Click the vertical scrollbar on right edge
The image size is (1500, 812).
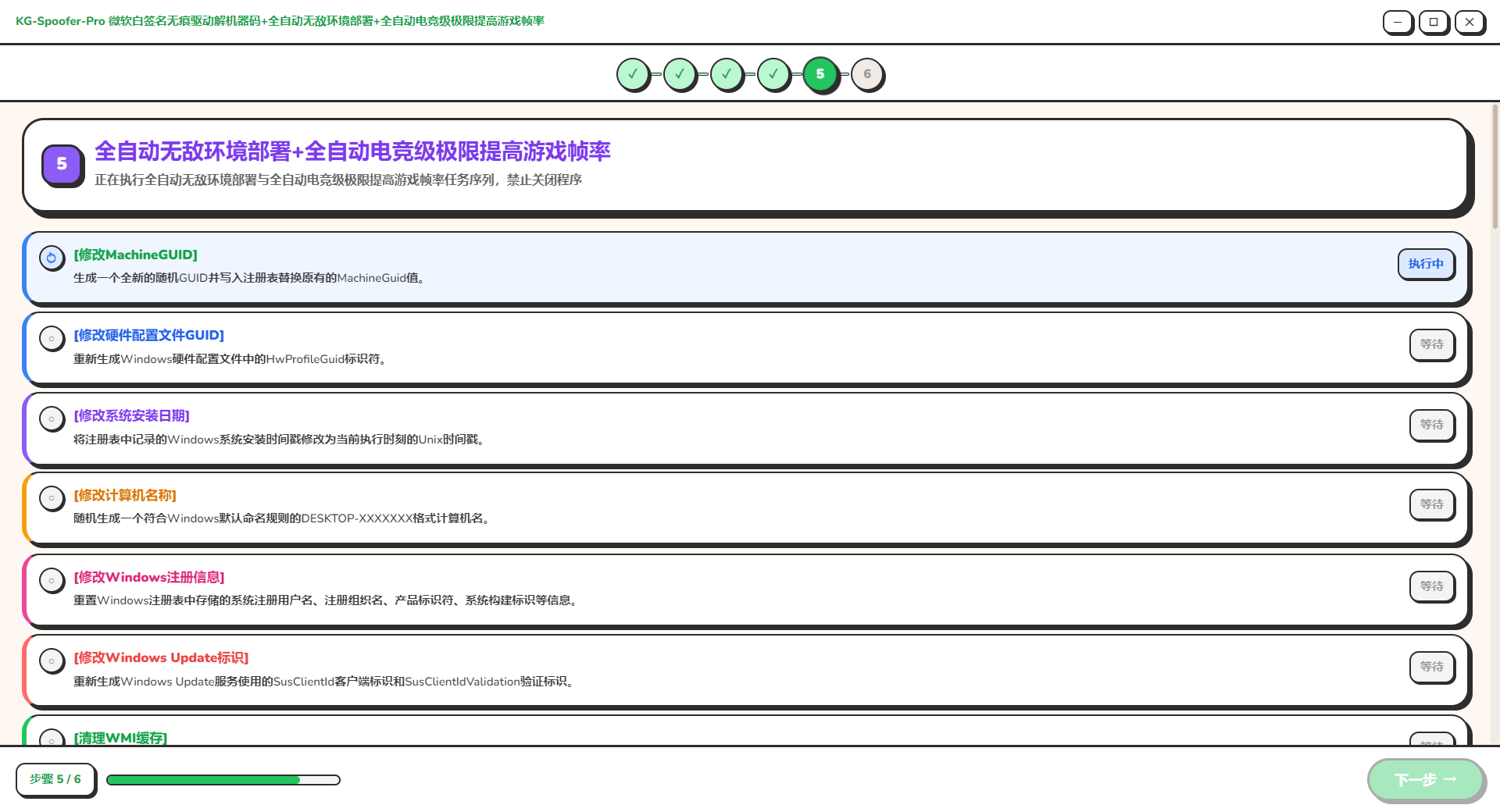(1495, 167)
